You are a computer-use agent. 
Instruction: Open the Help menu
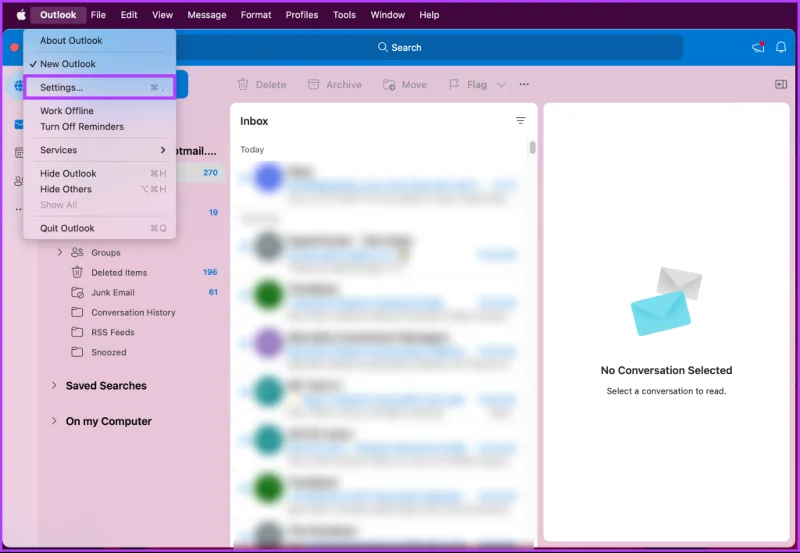429,15
